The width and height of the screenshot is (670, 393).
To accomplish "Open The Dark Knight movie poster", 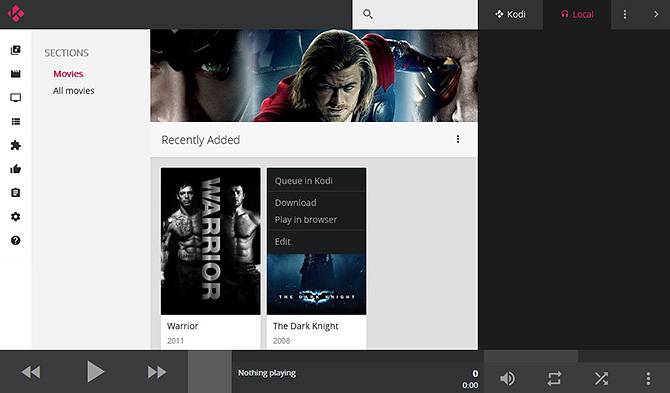I will pyautogui.click(x=317, y=284).
